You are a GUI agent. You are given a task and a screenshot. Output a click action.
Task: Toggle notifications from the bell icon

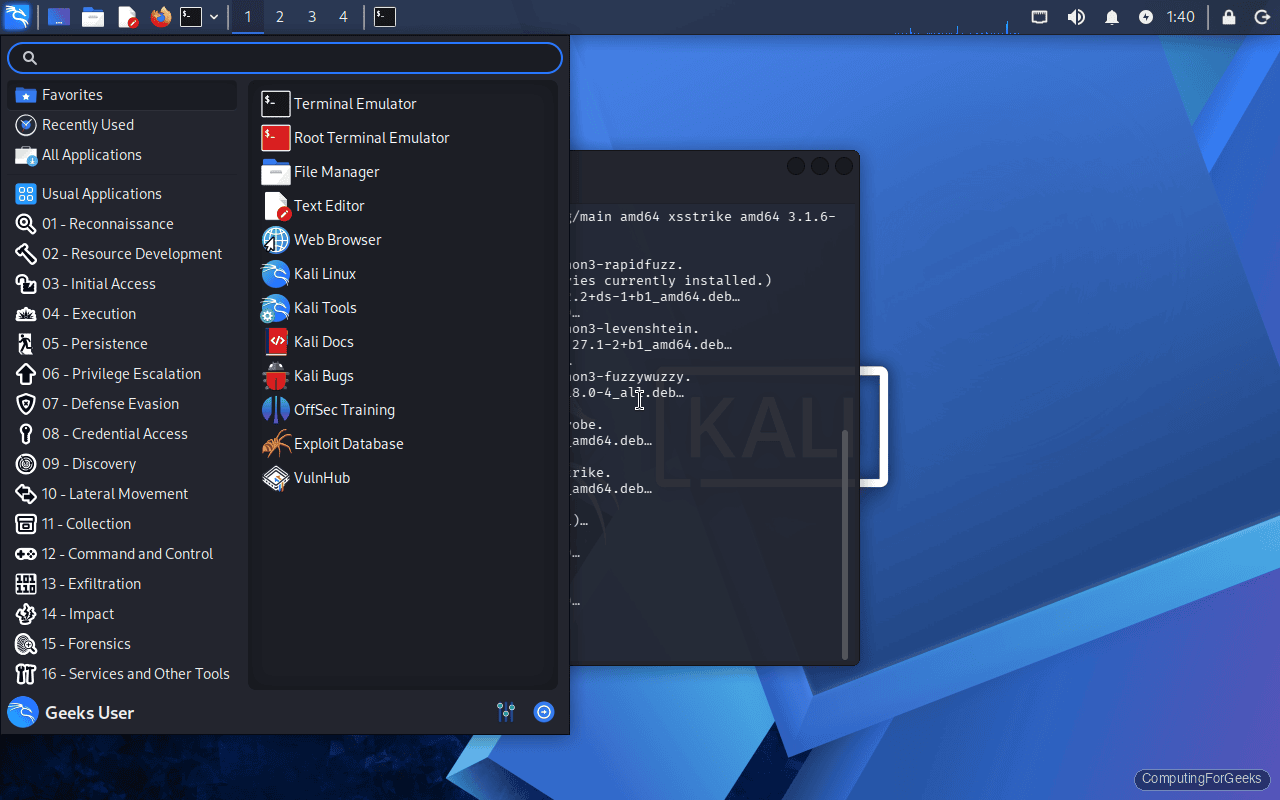point(1111,16)
